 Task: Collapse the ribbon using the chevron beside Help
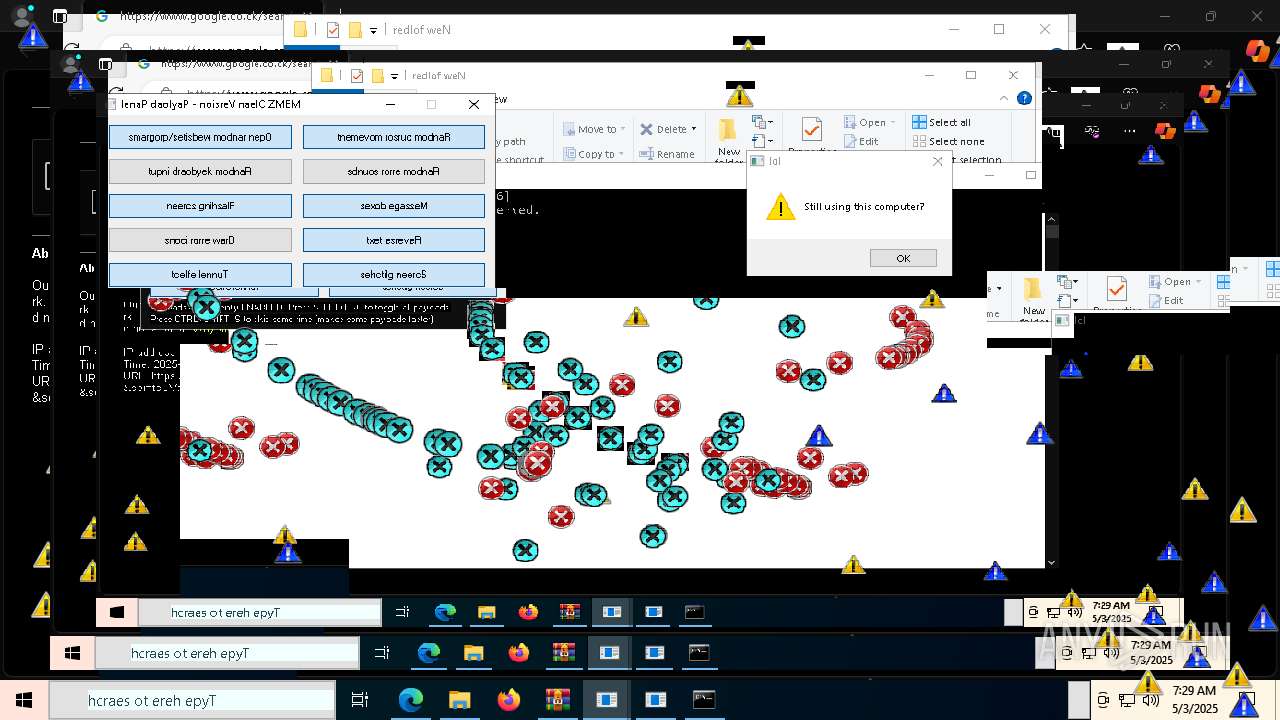[1004, 98]
